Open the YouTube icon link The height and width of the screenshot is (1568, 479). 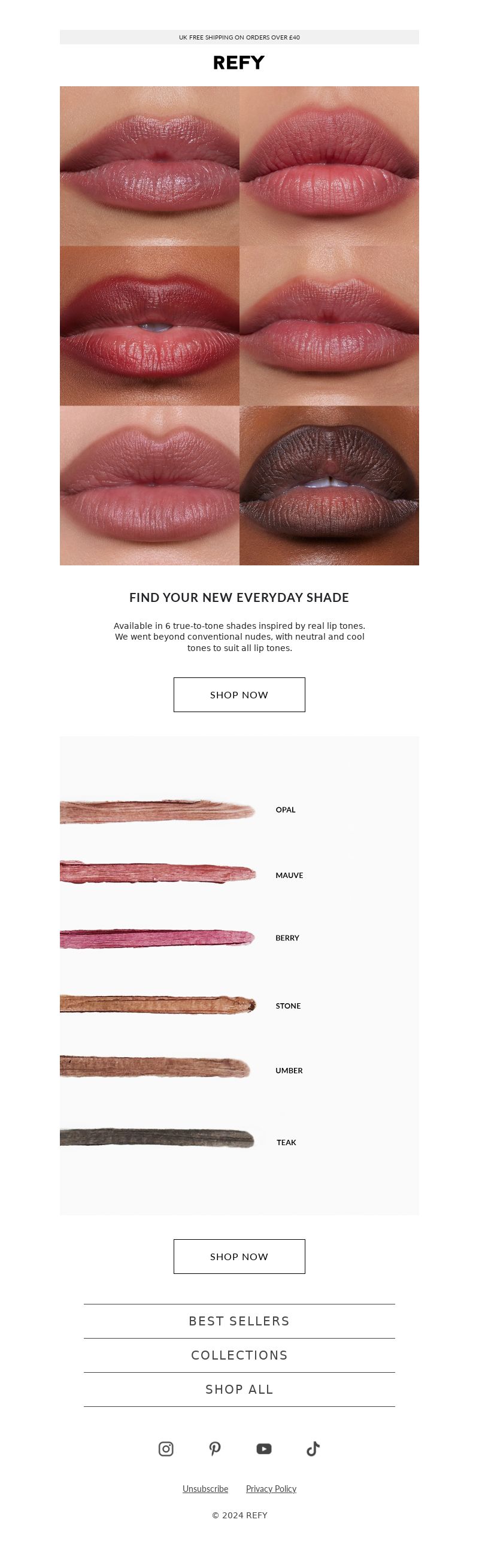(263, 1449)
